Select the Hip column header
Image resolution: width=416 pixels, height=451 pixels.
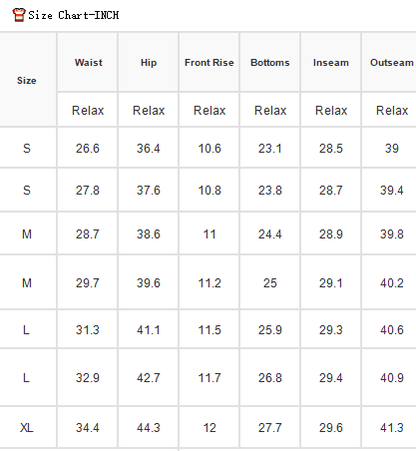pos(148,63)
